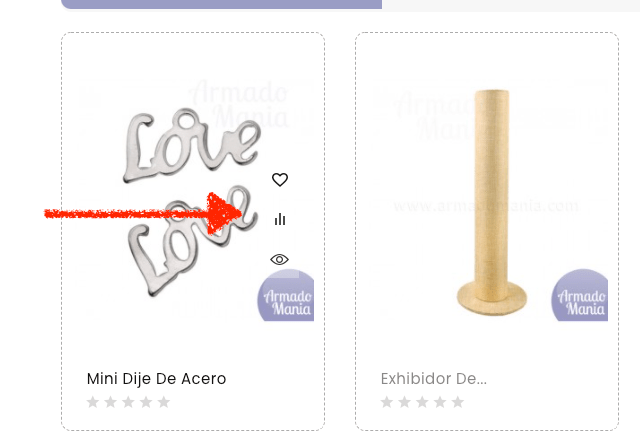Rate Mini Dije De Acero five stars

point(164,402)
